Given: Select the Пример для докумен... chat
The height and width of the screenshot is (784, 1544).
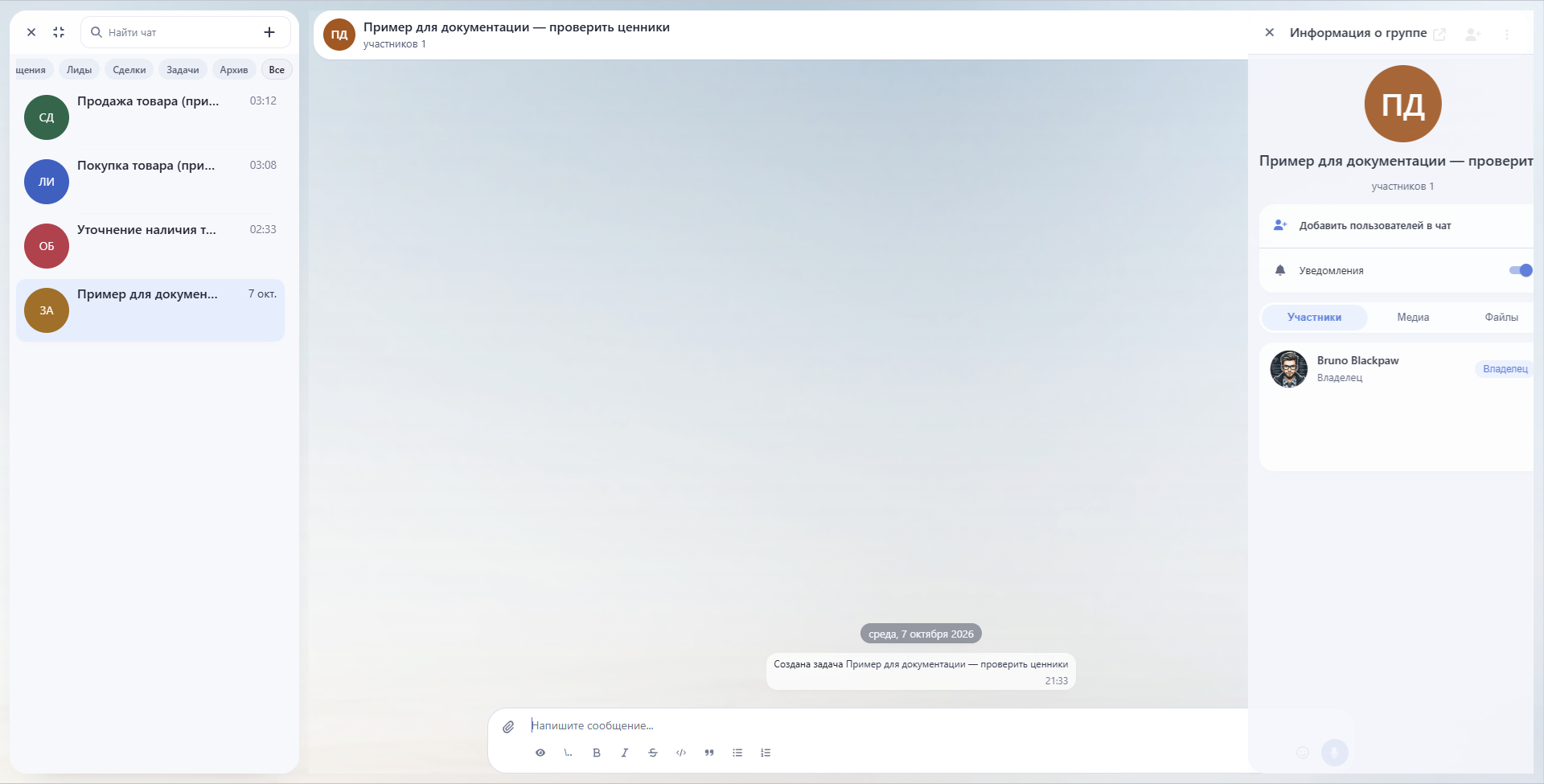Looking at the screenshot, I should [150, 310].
